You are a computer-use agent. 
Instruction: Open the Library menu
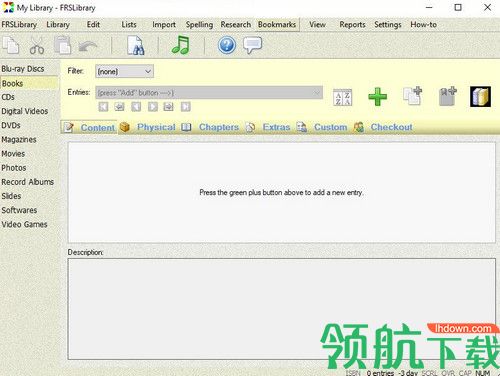coord(58,25)
